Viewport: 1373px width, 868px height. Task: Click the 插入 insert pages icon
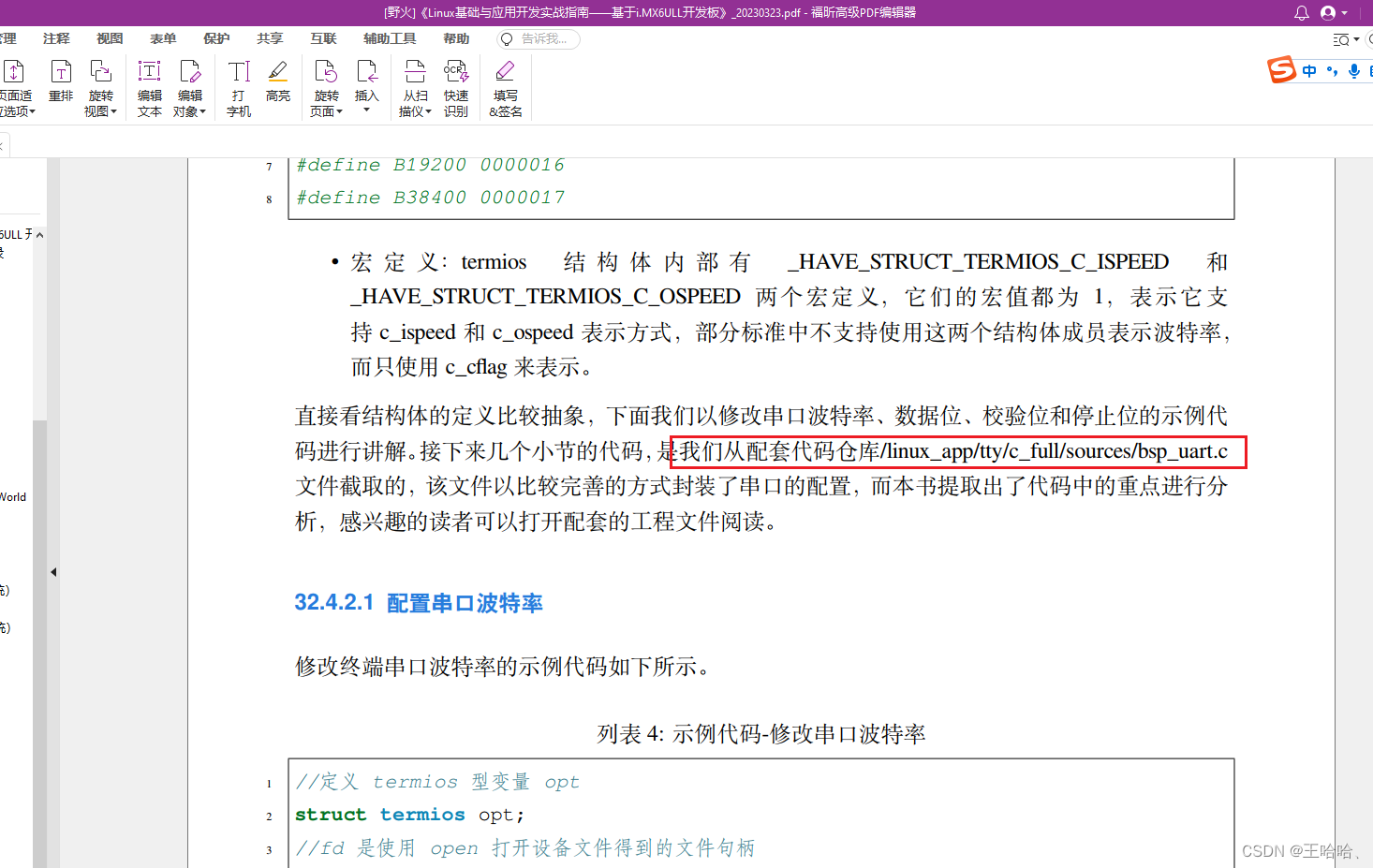coord(367,72)
